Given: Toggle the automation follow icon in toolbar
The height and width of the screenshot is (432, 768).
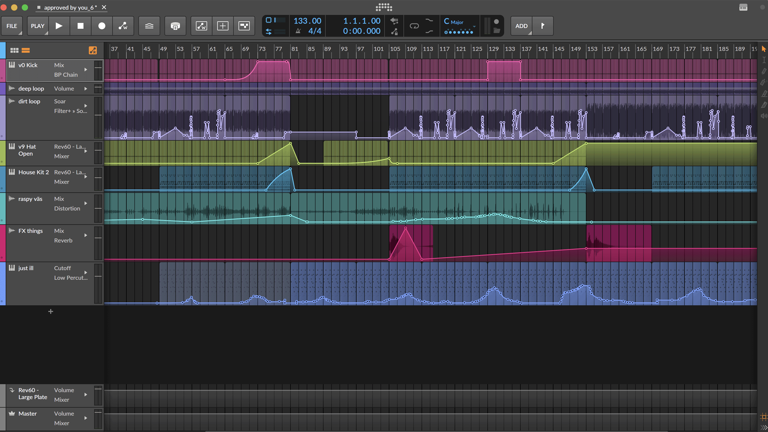Looking at the screenshot, I should (x=201, y=26).
